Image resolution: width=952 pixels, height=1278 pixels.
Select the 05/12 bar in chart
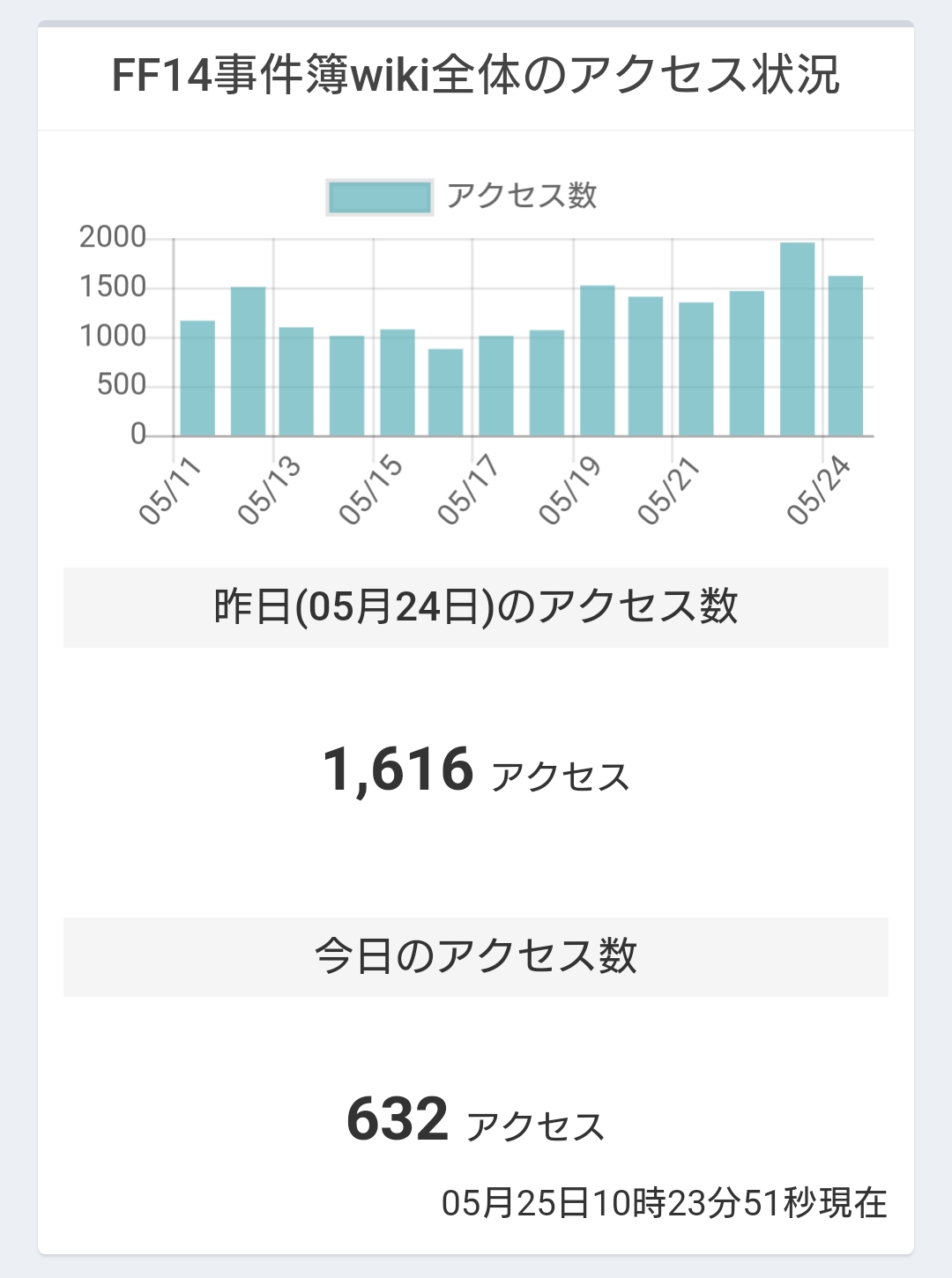tap(248, 361)
